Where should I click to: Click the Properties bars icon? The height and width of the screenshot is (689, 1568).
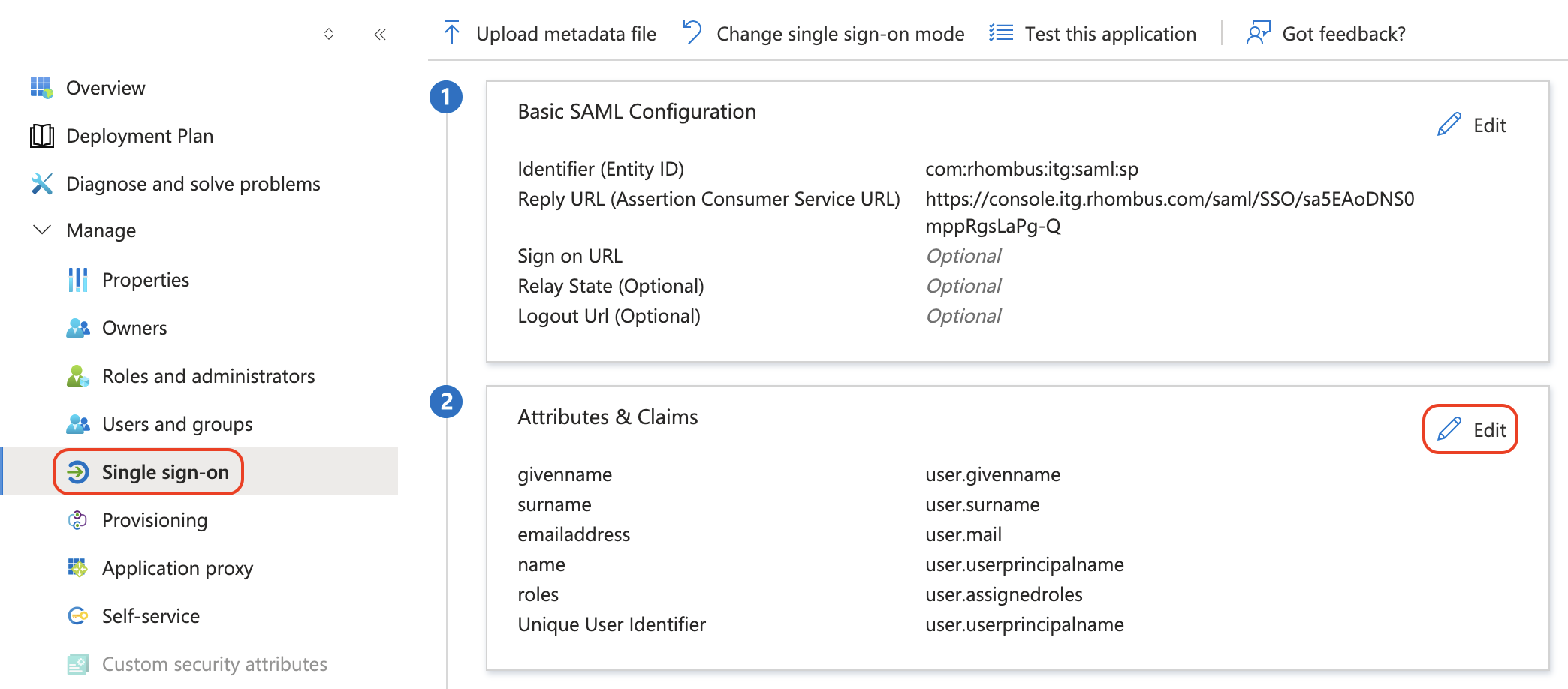point(77,280)
